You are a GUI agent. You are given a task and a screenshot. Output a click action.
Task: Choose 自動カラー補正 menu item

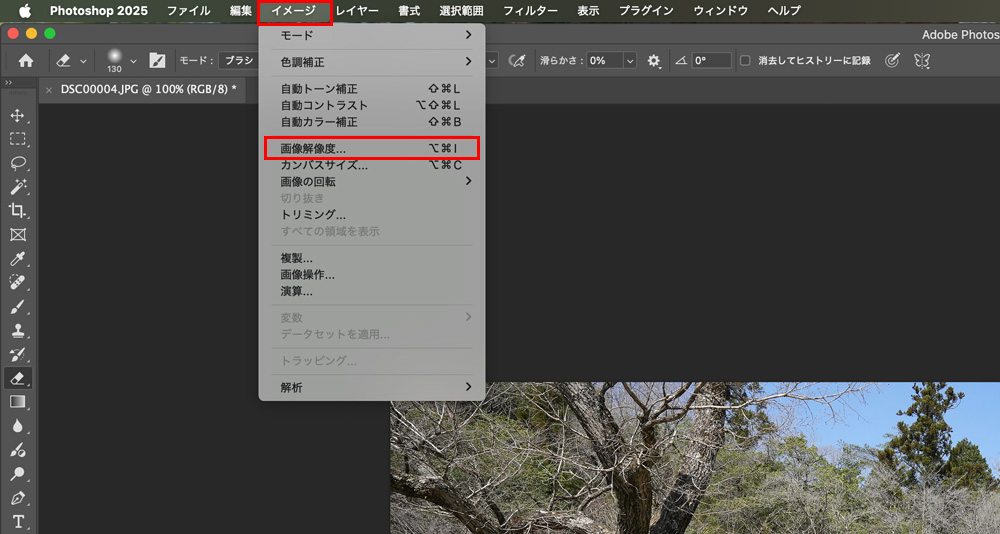[372, 122]
